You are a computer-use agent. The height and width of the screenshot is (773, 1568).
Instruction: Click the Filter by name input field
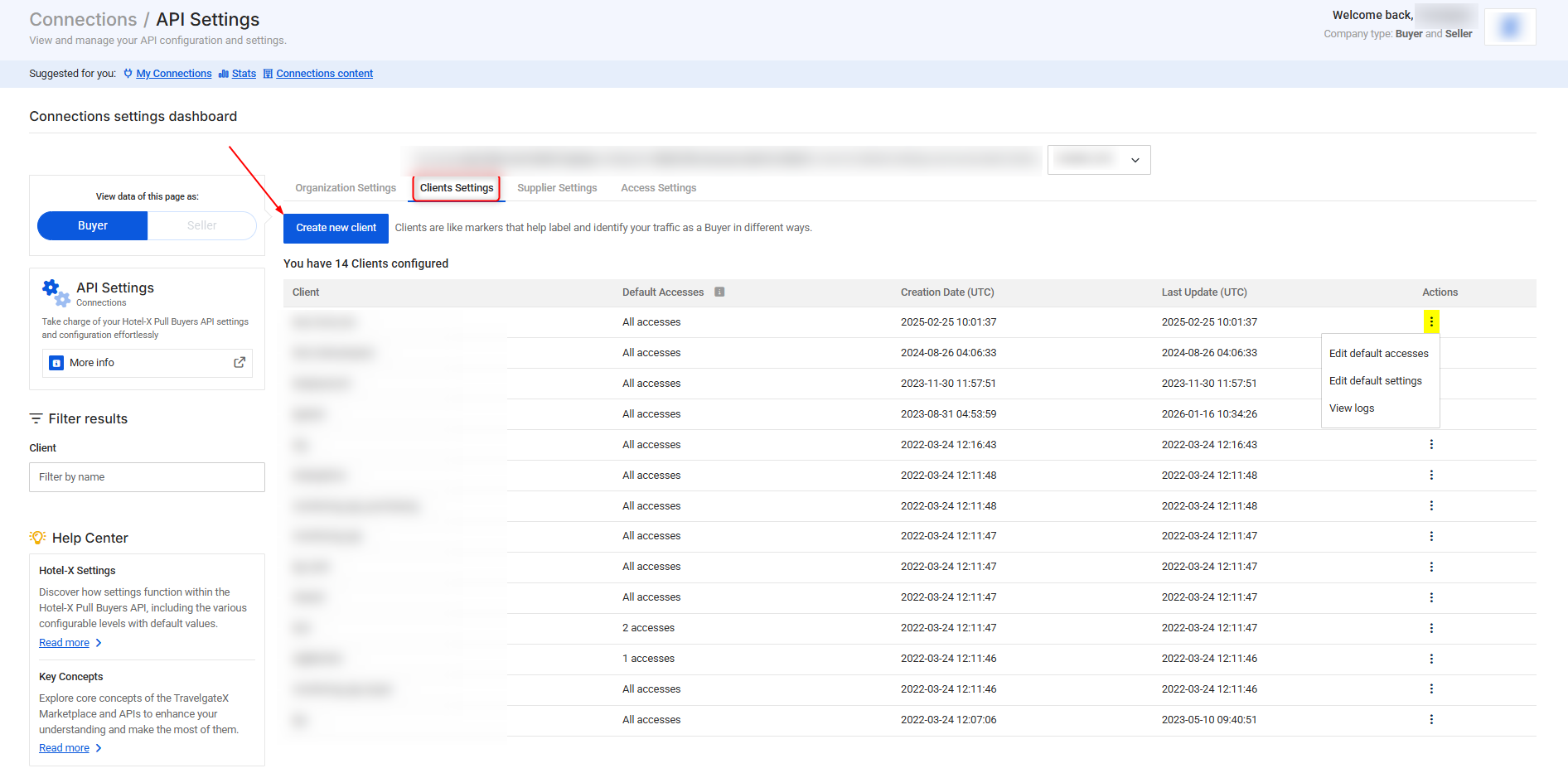click(147, 476)
